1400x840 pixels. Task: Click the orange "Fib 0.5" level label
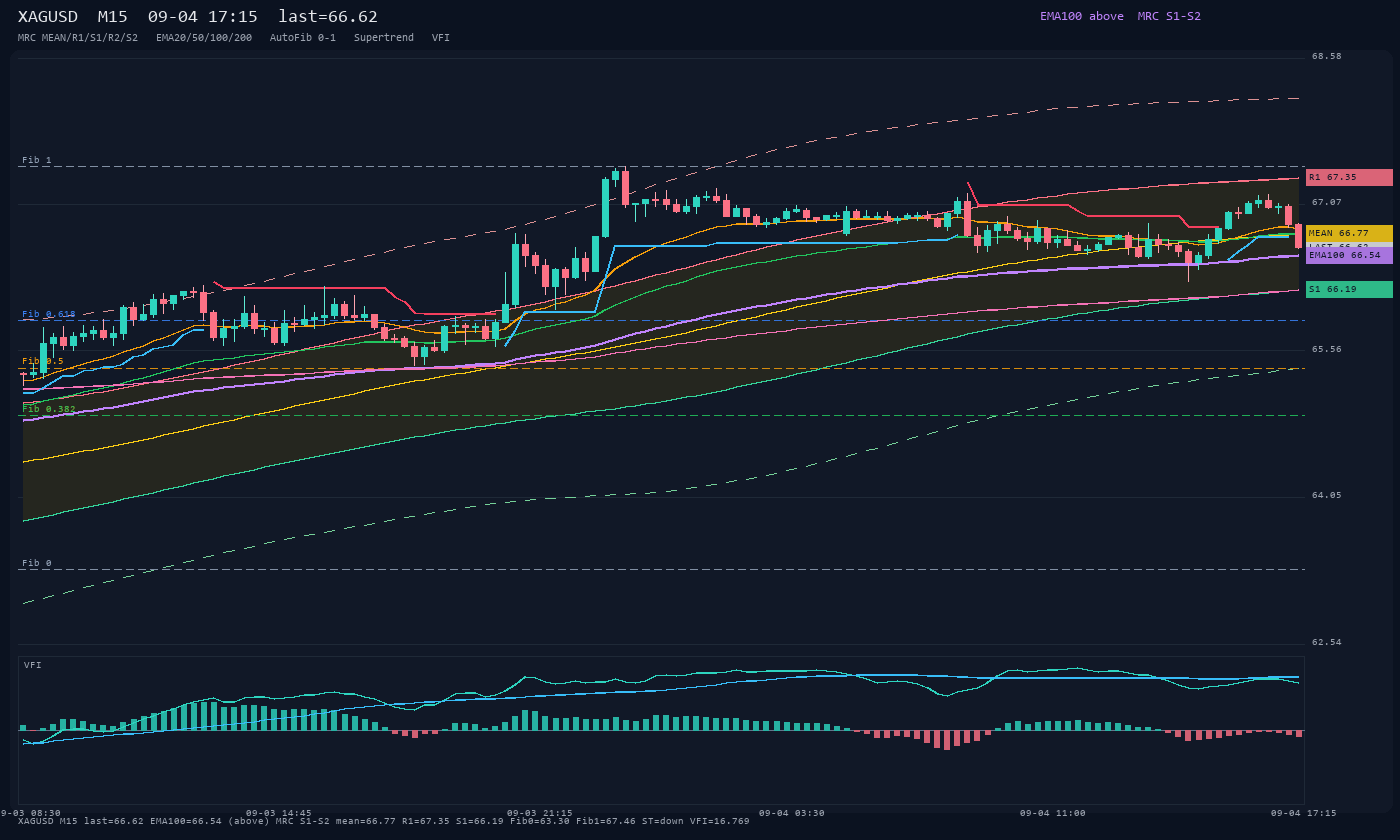43,361
